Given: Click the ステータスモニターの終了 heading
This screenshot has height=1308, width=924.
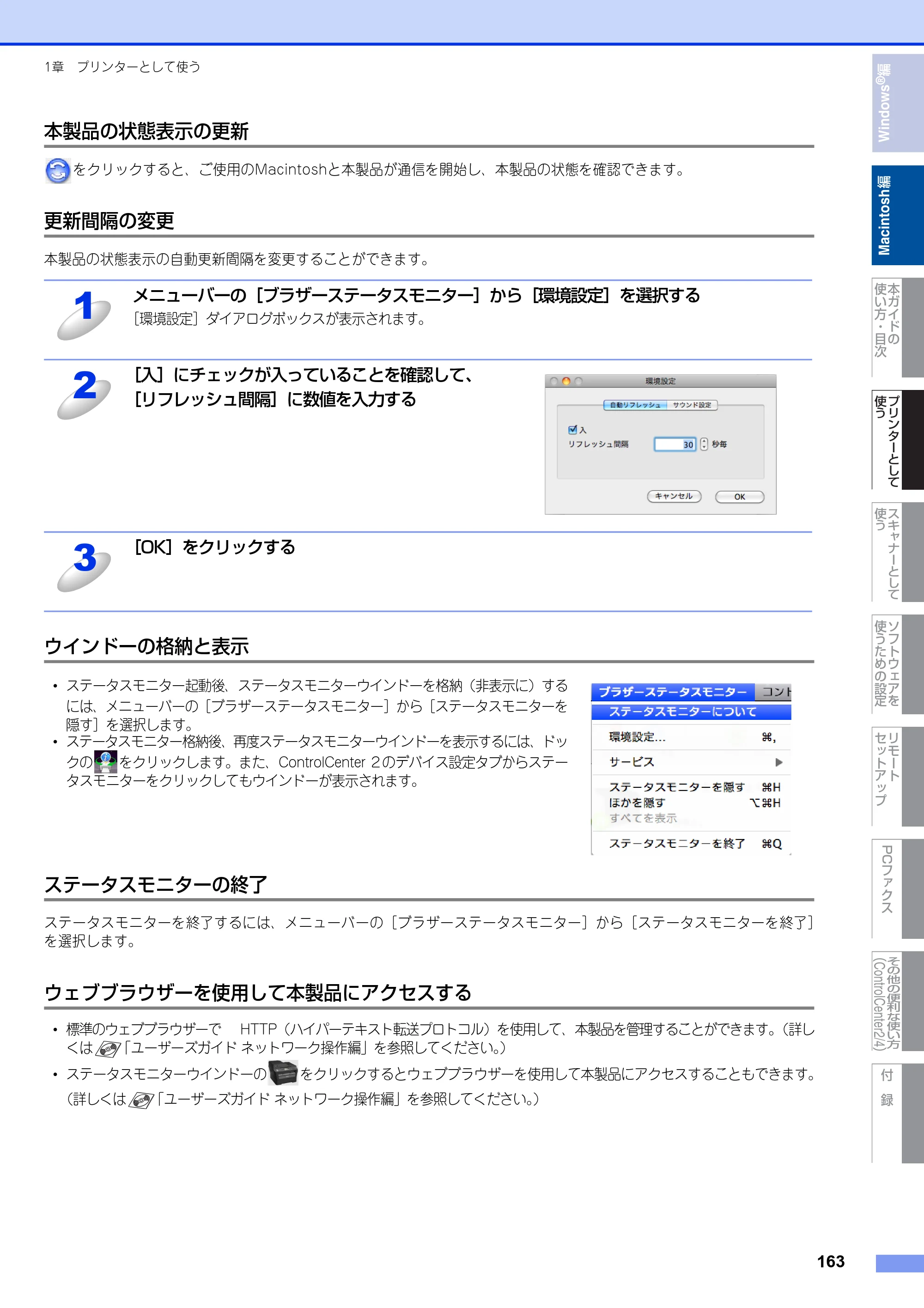Looking at the screenshot, I should [156, 885].
